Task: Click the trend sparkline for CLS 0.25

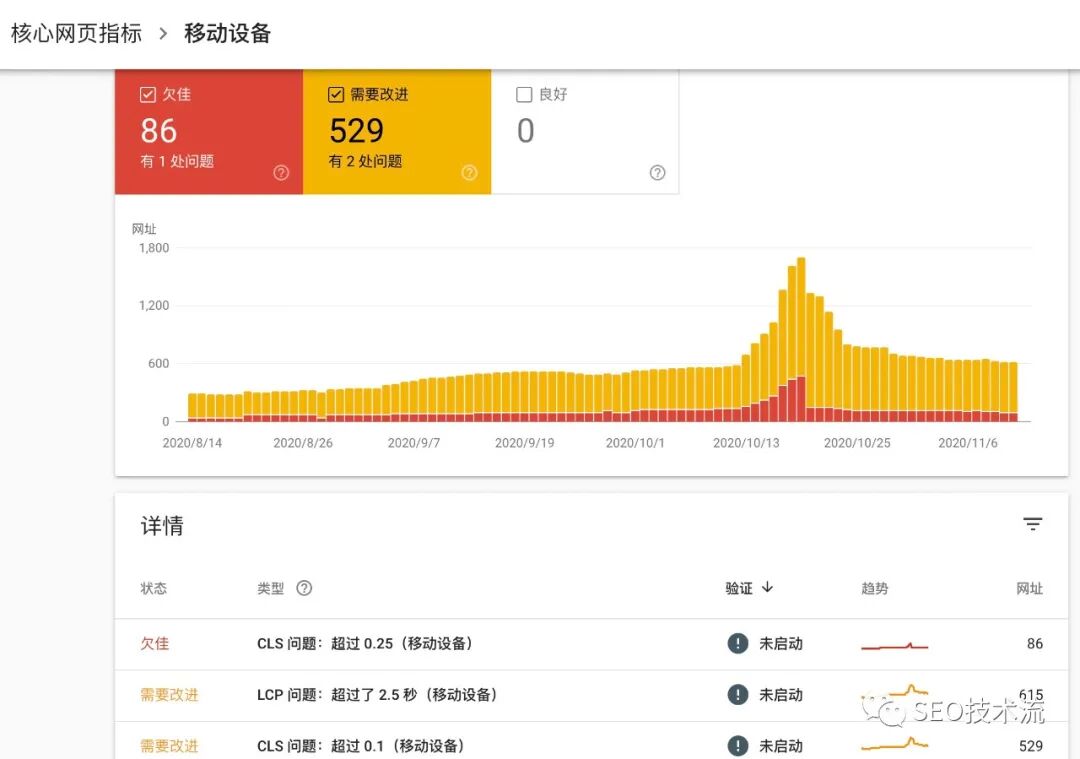Action: (x=894, y=646)
